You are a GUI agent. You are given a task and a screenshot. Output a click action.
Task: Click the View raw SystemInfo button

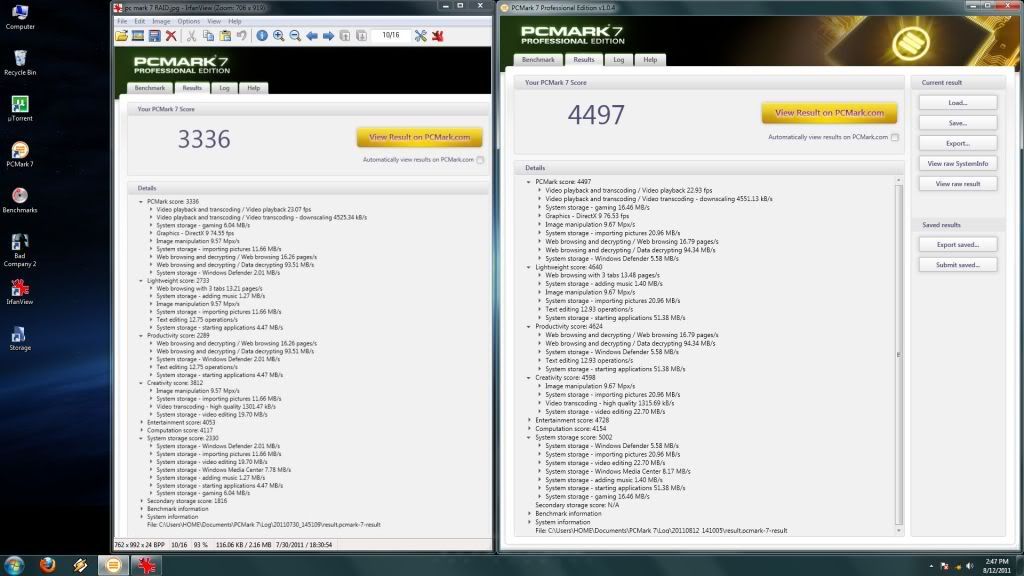click(958, 163)
